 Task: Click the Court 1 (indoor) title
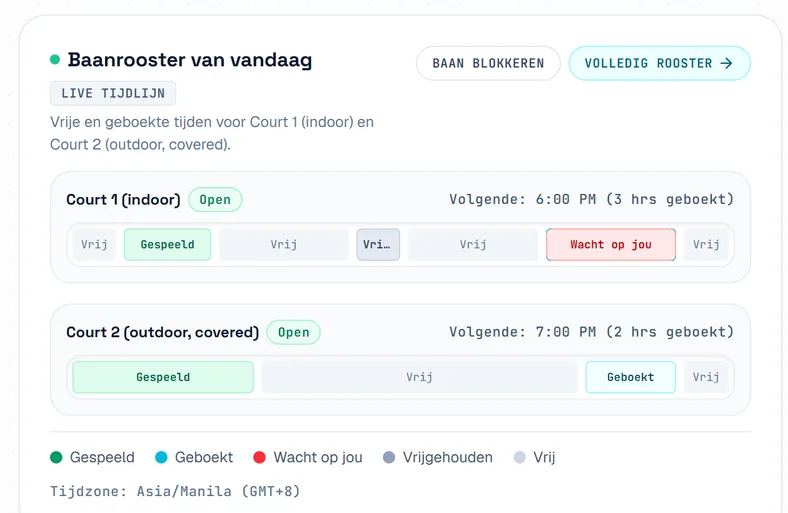(x=123, y=200)
